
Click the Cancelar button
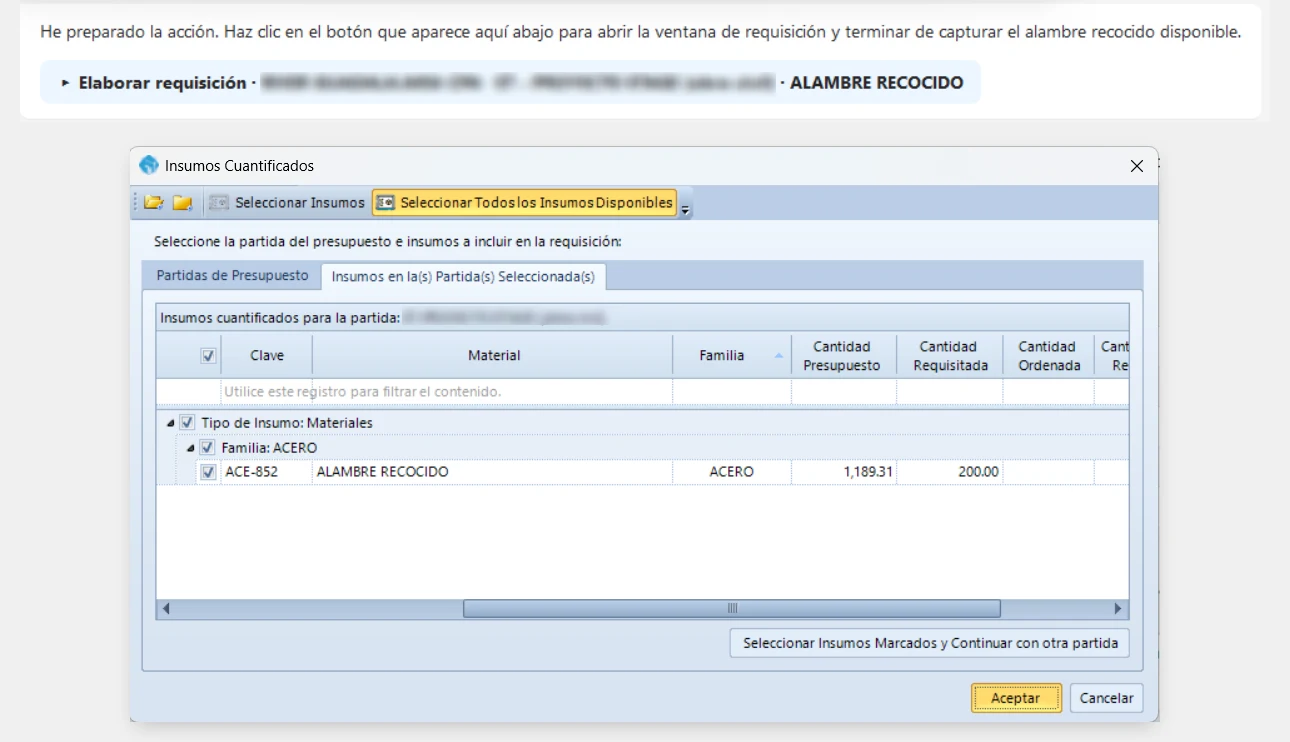(1107, 698)
